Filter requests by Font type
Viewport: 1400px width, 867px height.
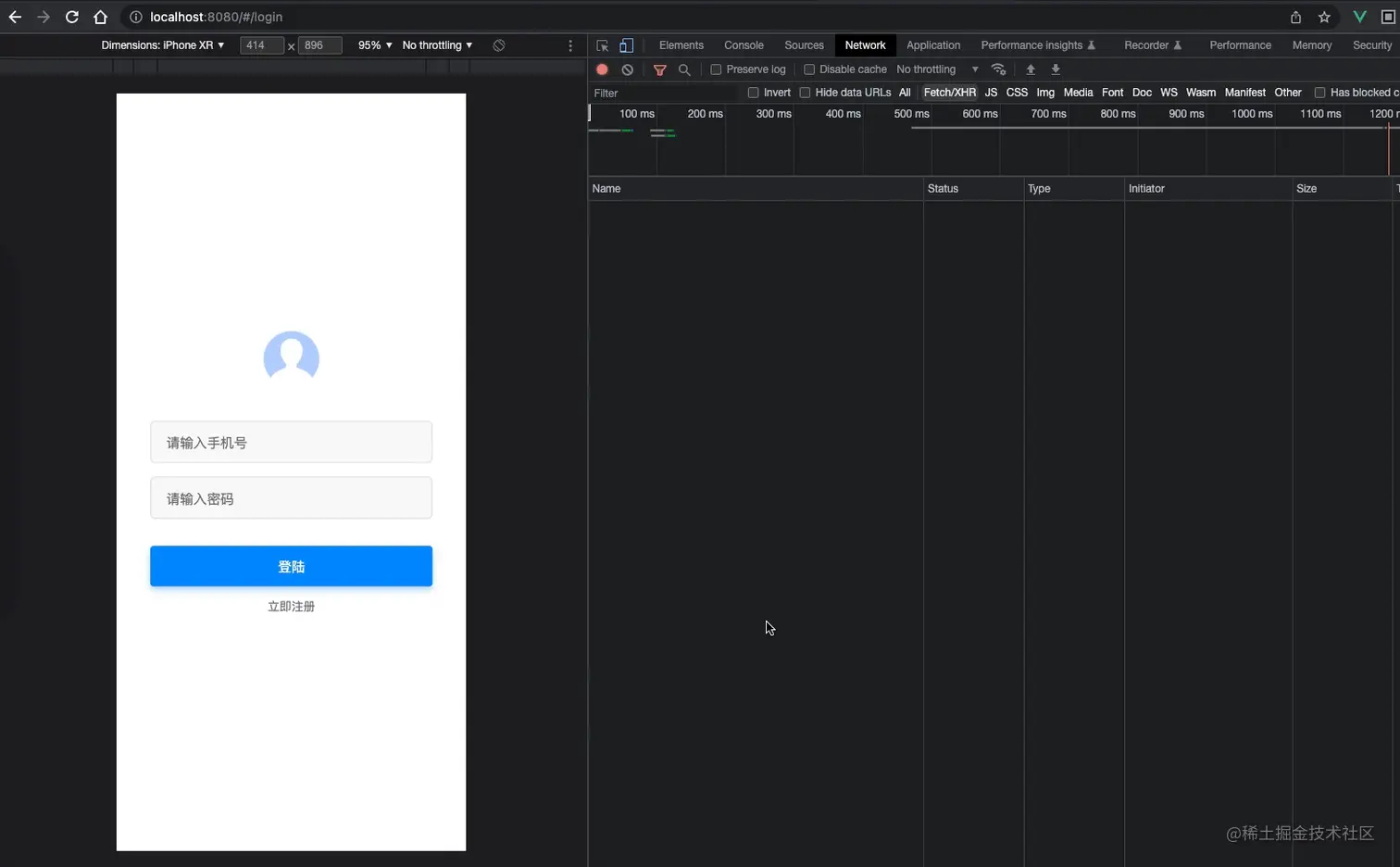[x=1112, y=93]
